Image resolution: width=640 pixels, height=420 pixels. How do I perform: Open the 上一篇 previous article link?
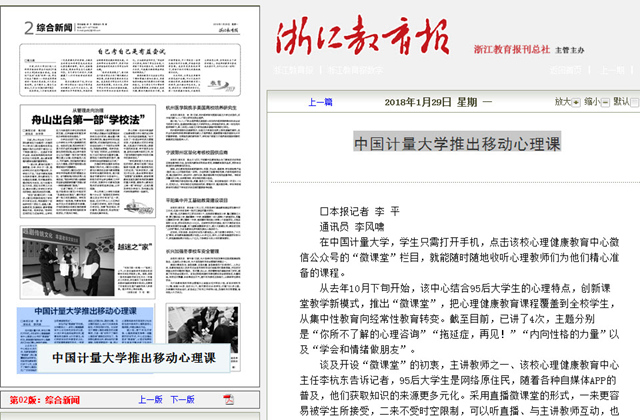[x=320, y=102]
